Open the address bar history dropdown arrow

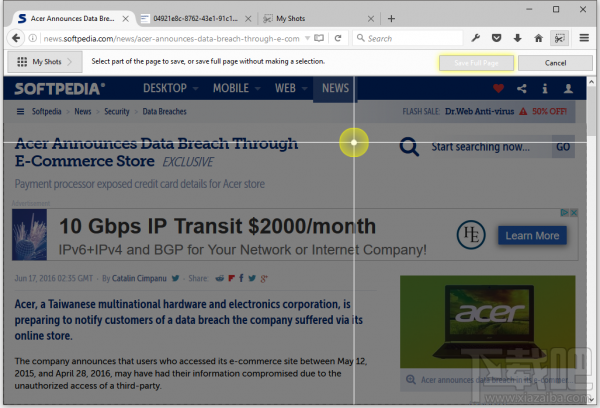pyautogui.click(x=307, y=38)
